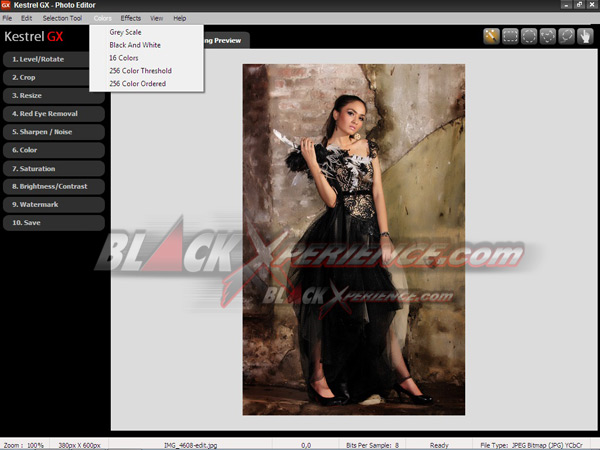Choose 256 Color Threshold option
Viewport: 600px width, 450px height.
tap(147, 71)
